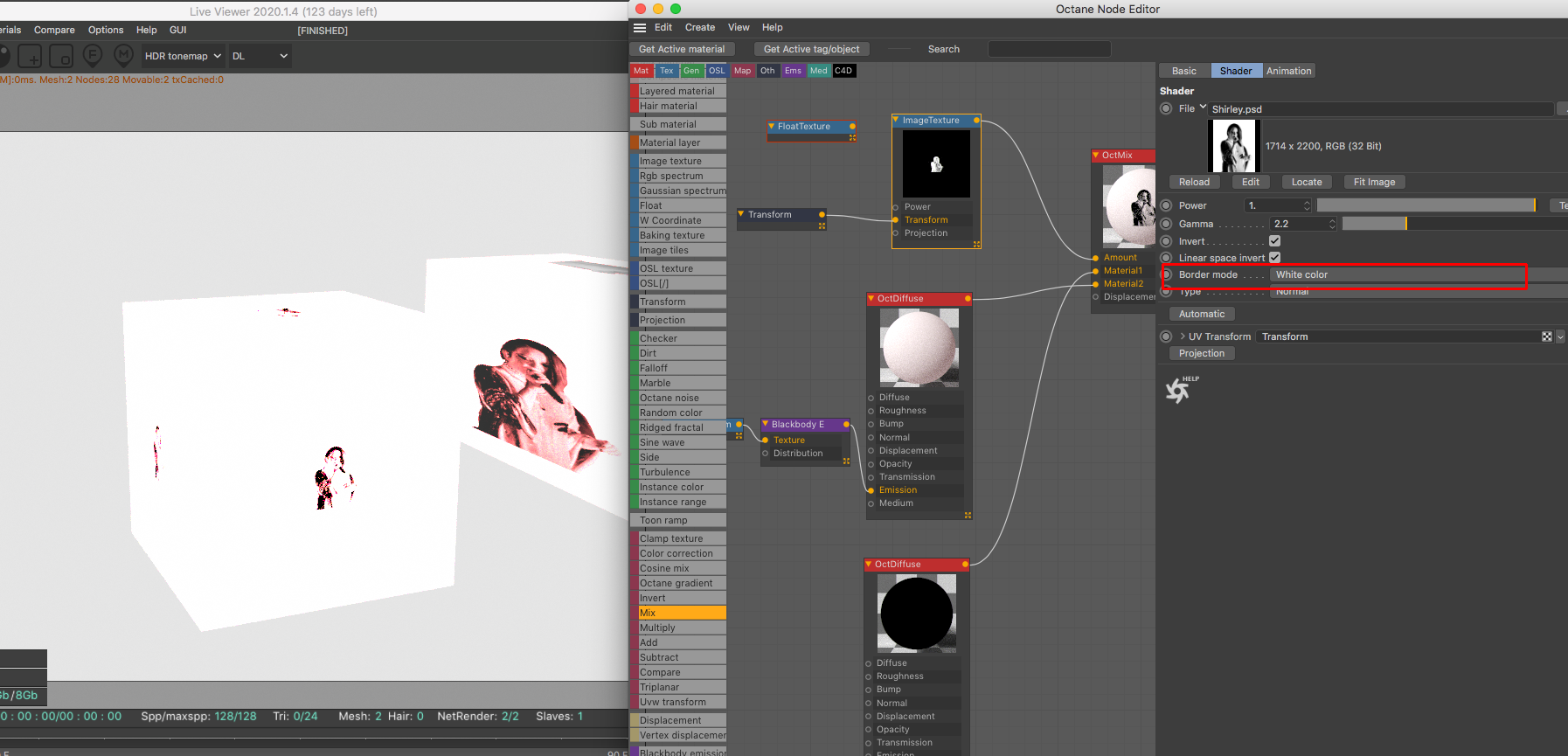1568x756 pixels.
Task: Click the Shirley.psd image thumbnail
Action: click(x=1232, y=146)
